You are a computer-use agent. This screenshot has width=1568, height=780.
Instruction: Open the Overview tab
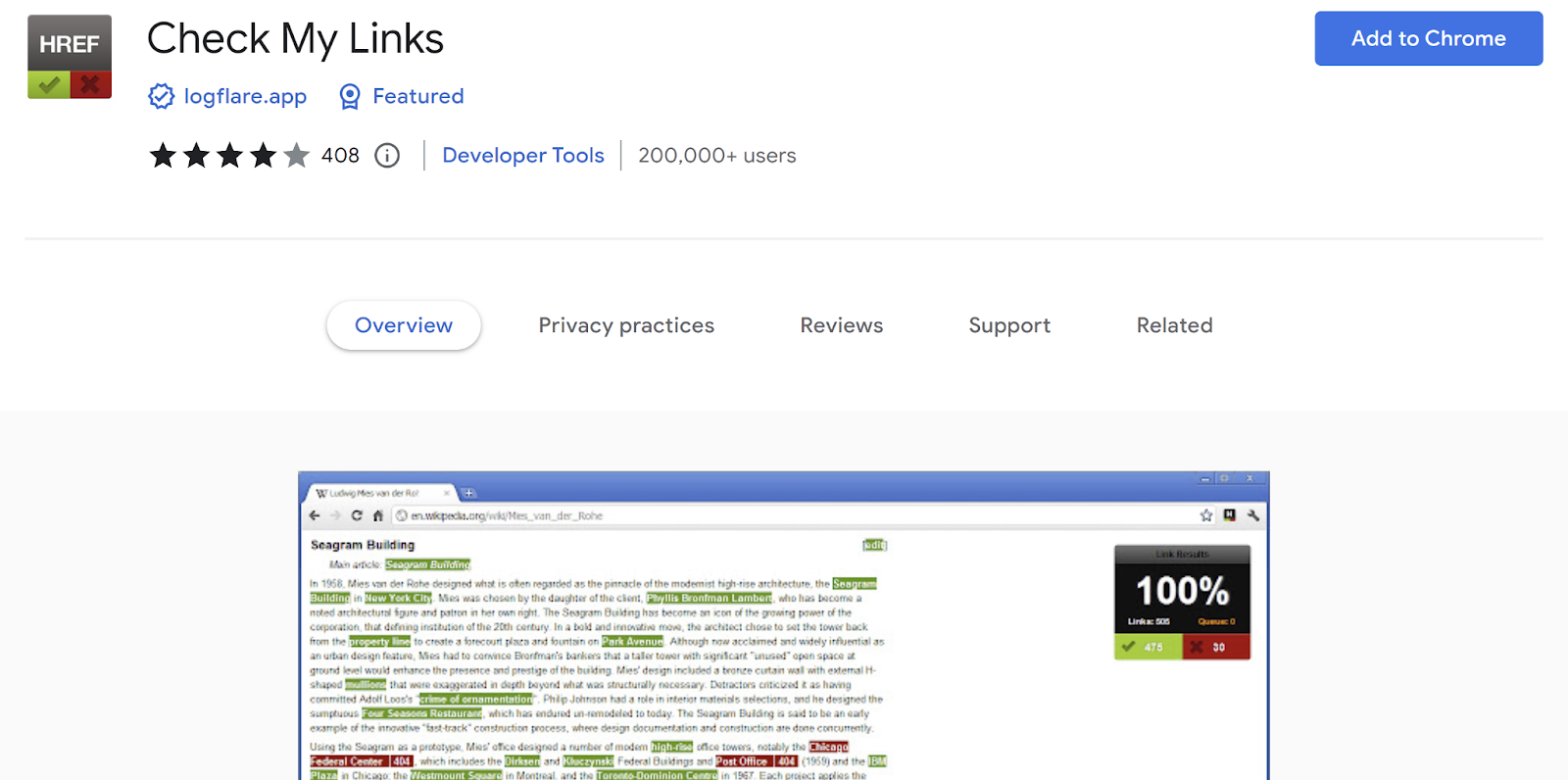(x=404, y=325)
